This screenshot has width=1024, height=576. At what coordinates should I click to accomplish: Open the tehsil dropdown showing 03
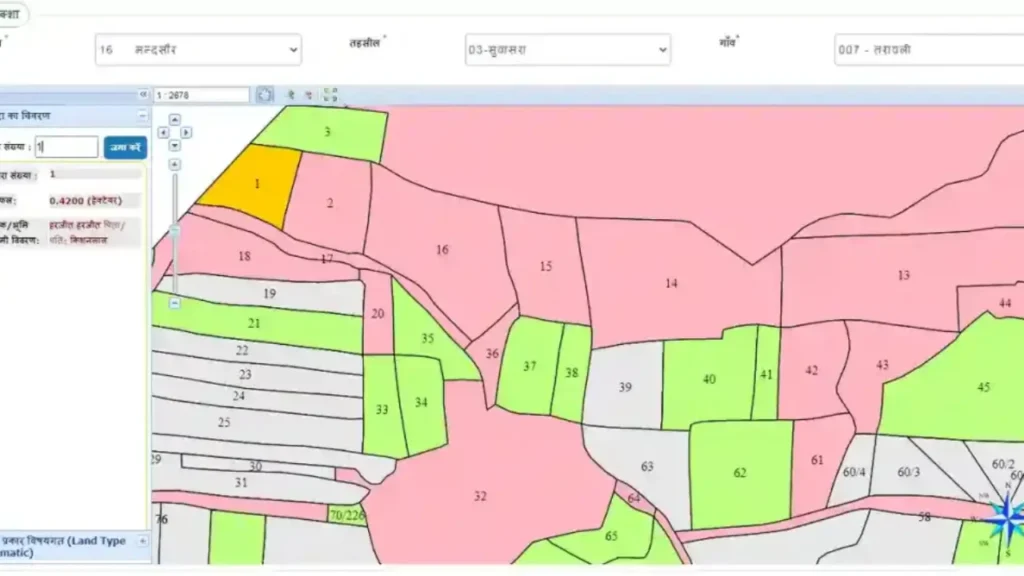[567, 50]
